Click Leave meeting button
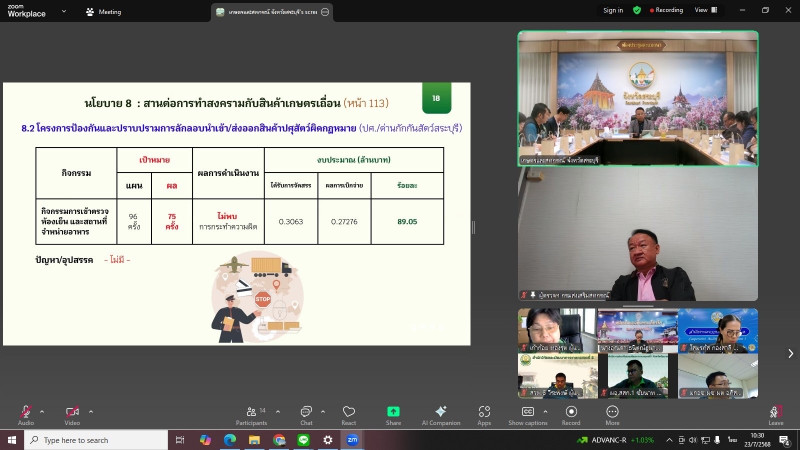The width and height of the screenshot is (800, 450). pyautogui.click(x=775, y=413)
